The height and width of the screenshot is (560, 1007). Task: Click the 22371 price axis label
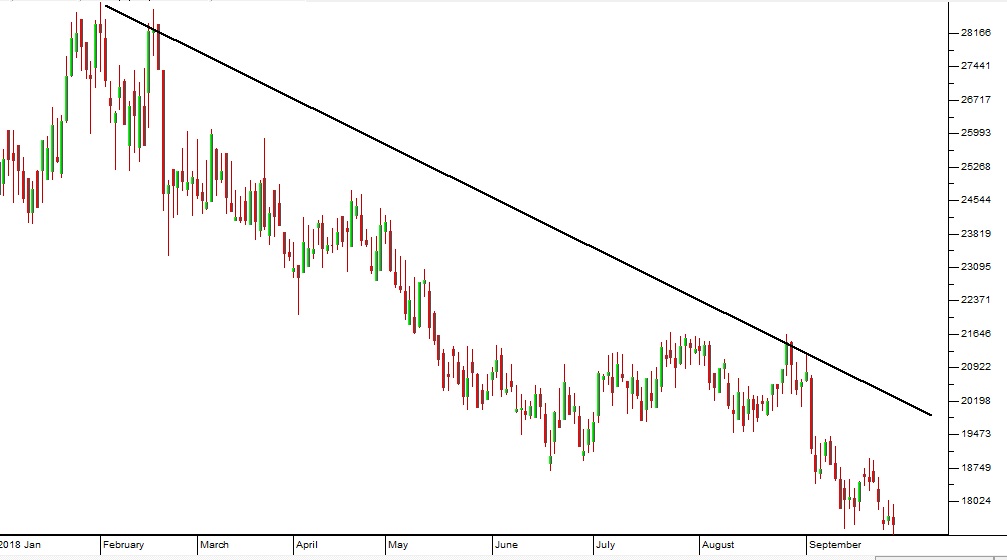coord(976,300)
